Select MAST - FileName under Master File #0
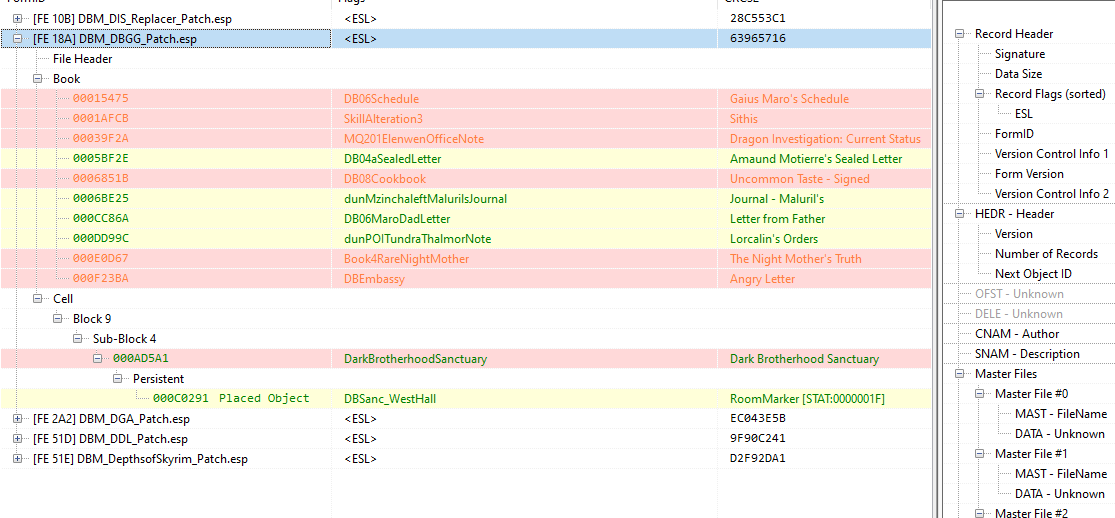 [1060, 413]
